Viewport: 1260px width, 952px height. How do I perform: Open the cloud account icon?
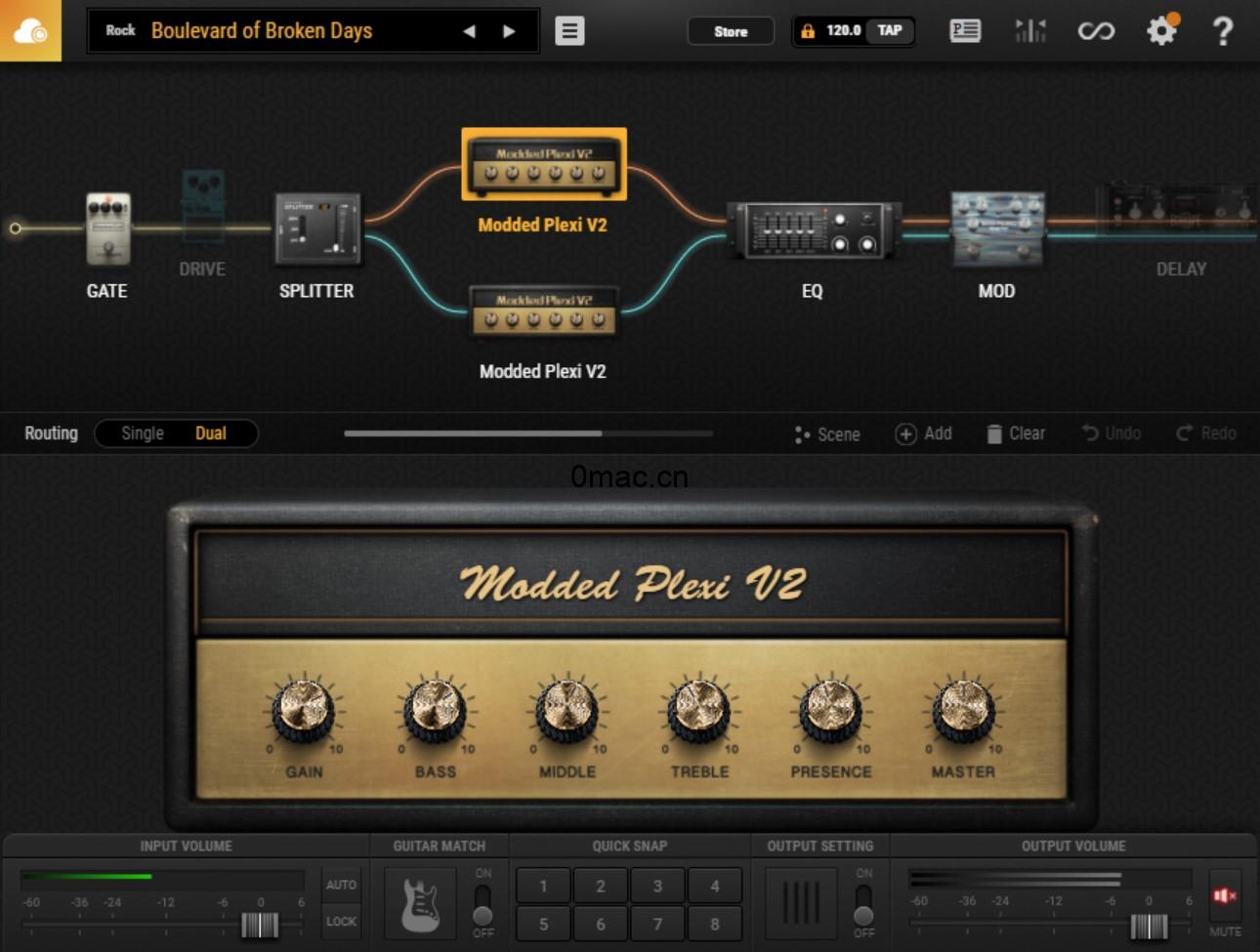click(x=30, y=30)
